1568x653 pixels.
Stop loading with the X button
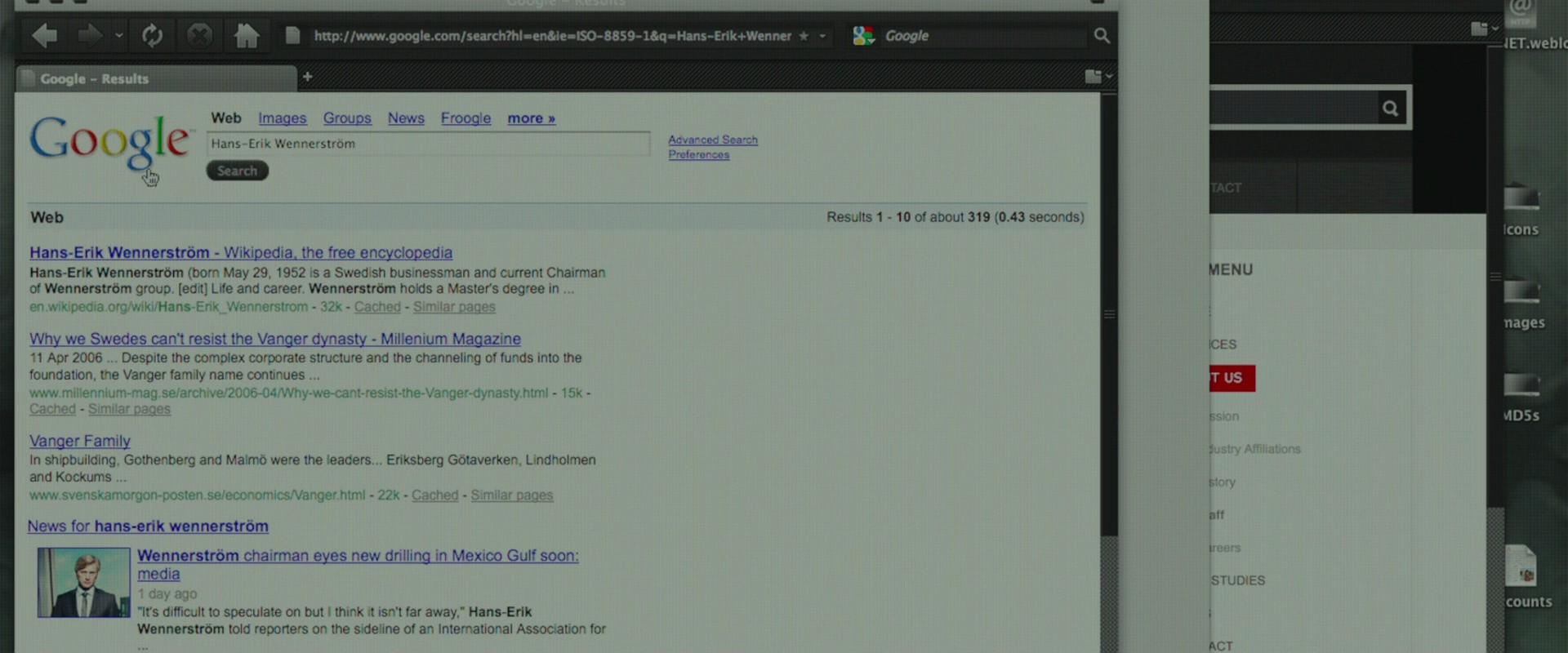(x=199, y=35)
